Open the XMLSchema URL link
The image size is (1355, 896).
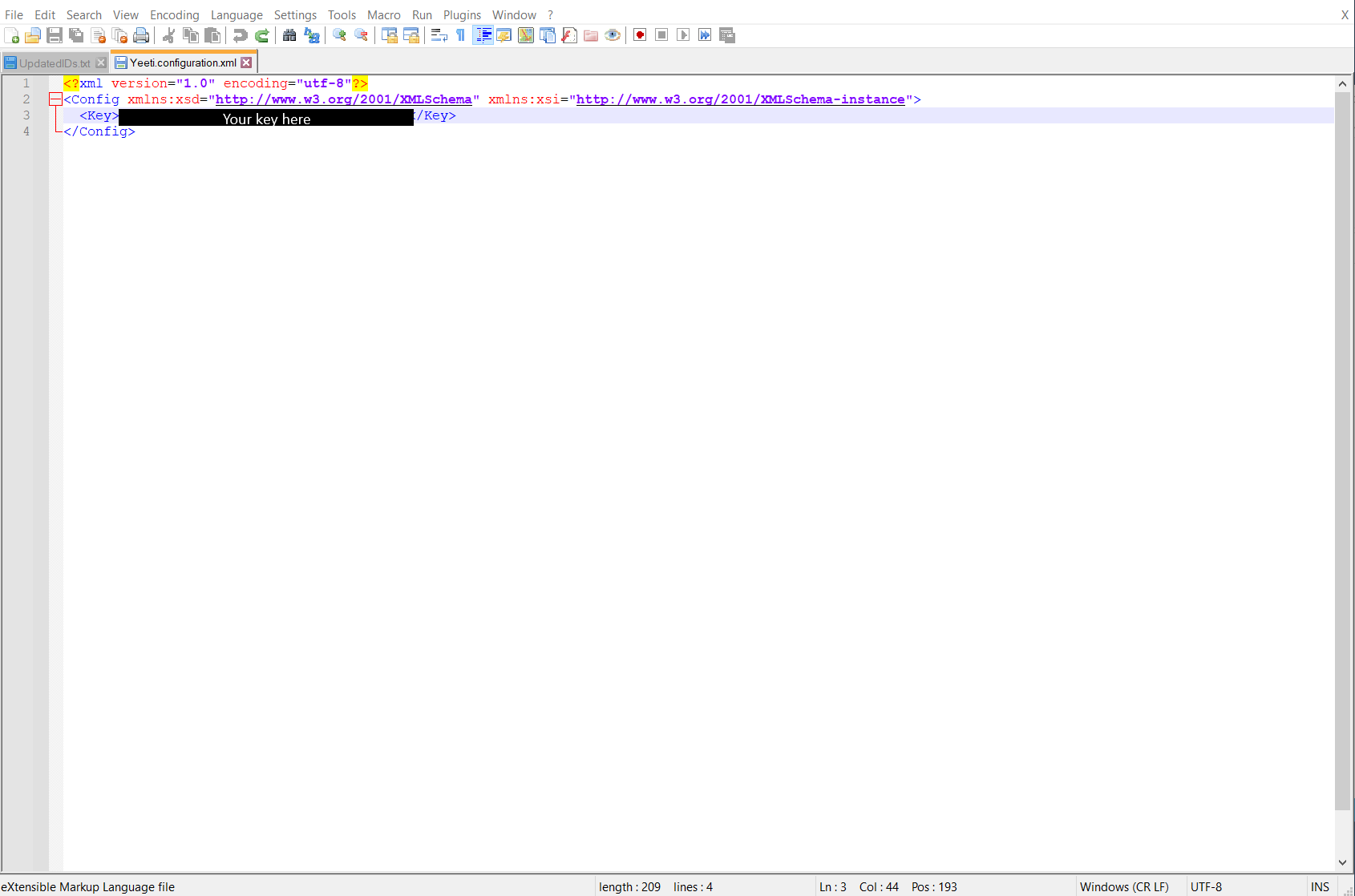pos(344,99)
